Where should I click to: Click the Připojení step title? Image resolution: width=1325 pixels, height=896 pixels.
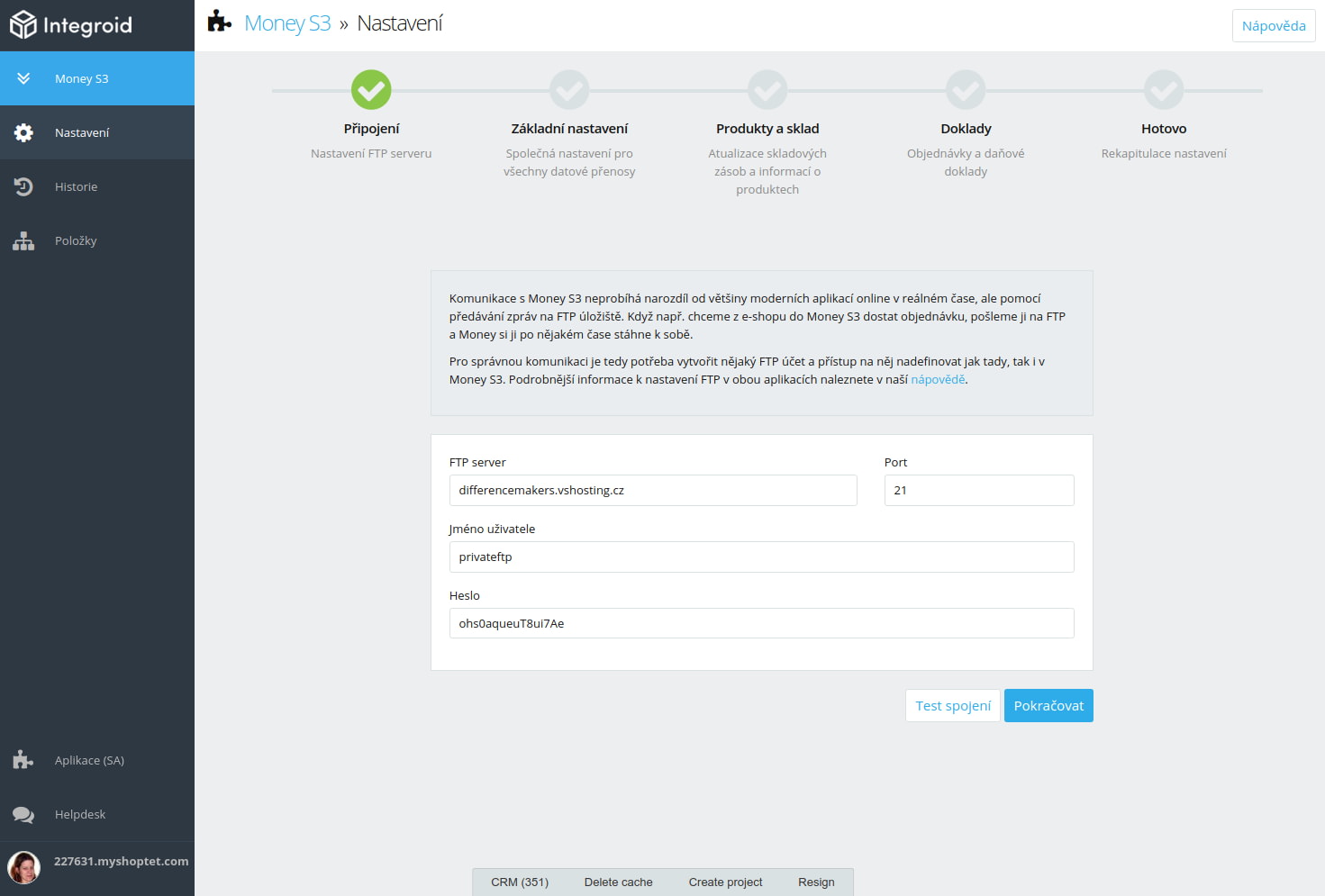tap(371, 129)
